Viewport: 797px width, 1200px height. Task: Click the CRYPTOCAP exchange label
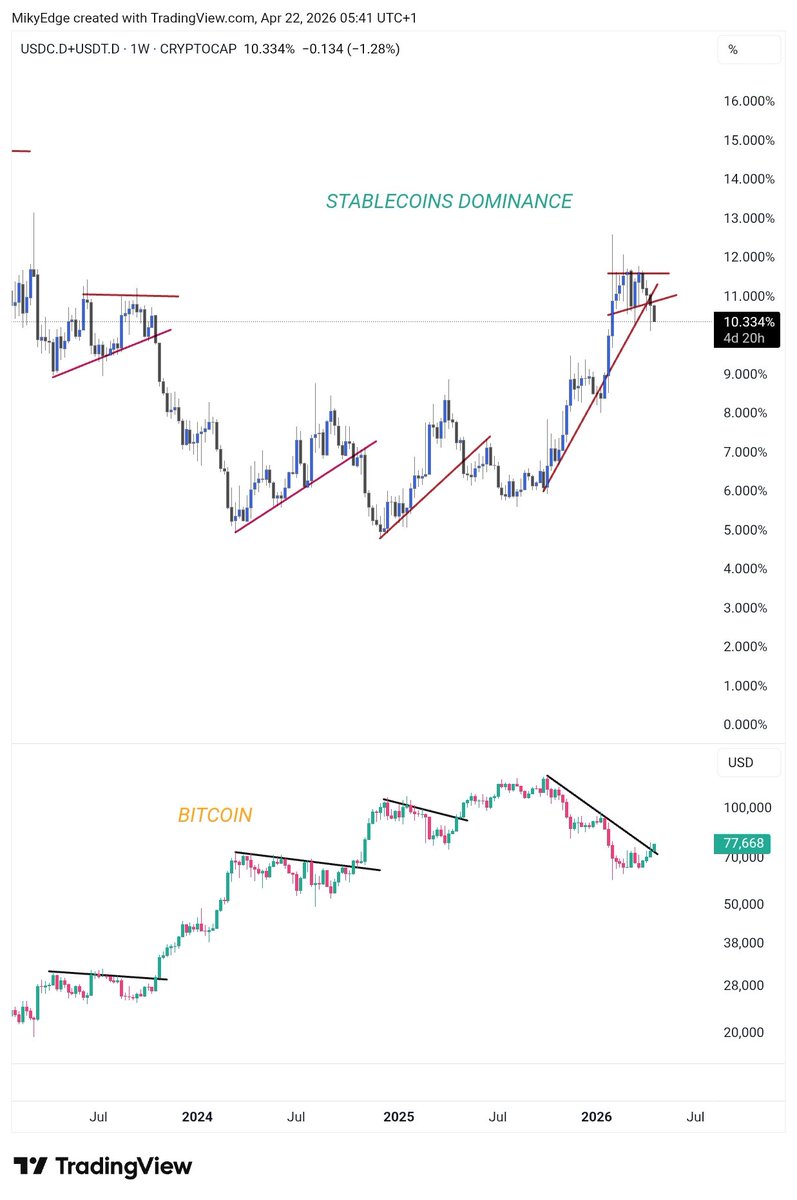coord(196,49)
